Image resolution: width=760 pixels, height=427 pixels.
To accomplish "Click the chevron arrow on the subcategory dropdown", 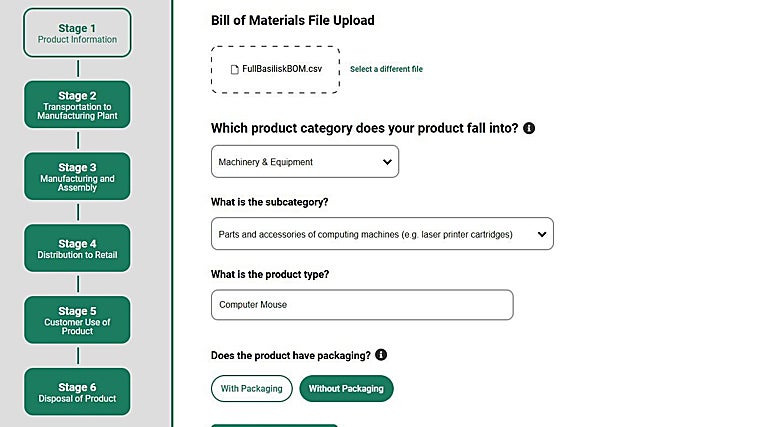I will point(541,234).
